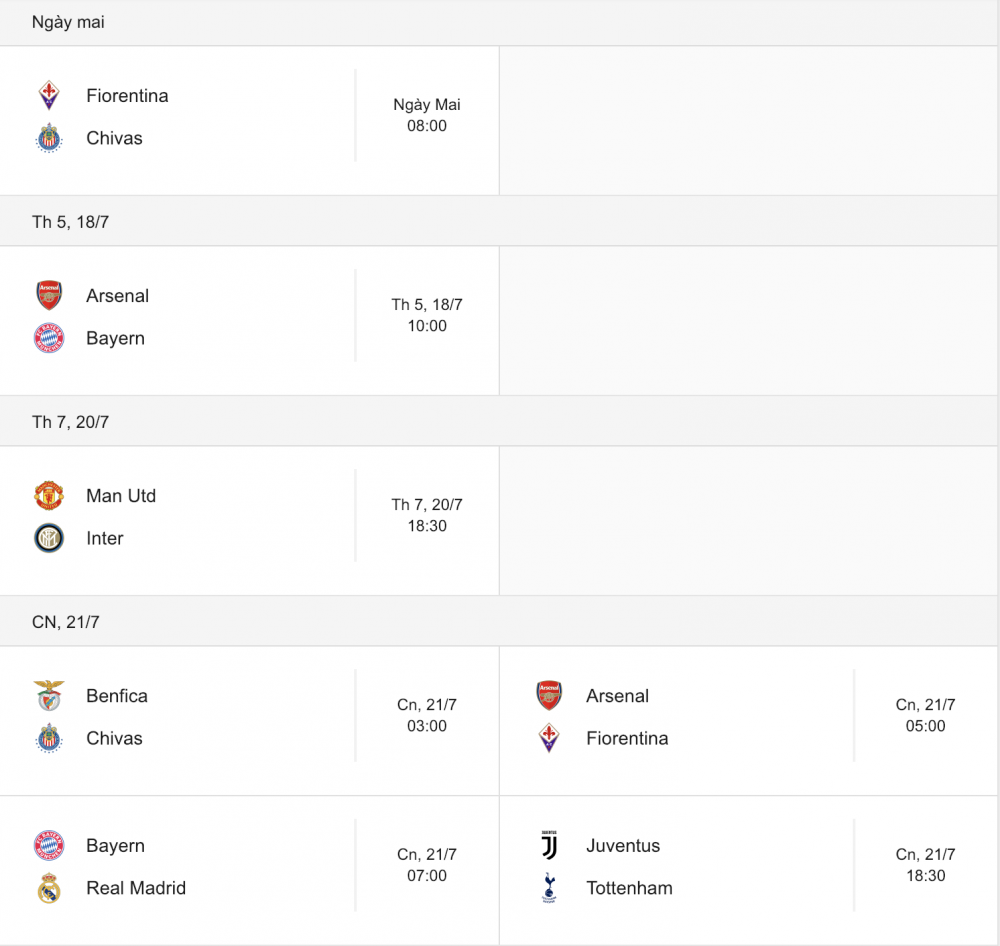This screenshot has height=946, width=1000.
Task: Open the Real Madrid team name
Action: [x=136, y=888]
